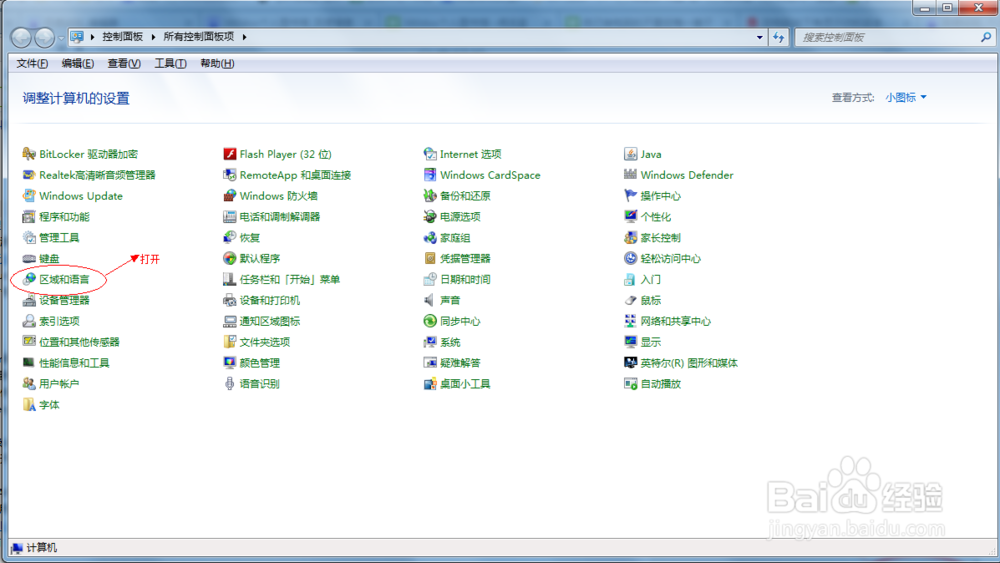Open the 性能信息和工具 link
Viewport: 1000px width, 563px height.
(x=74, y=363)
